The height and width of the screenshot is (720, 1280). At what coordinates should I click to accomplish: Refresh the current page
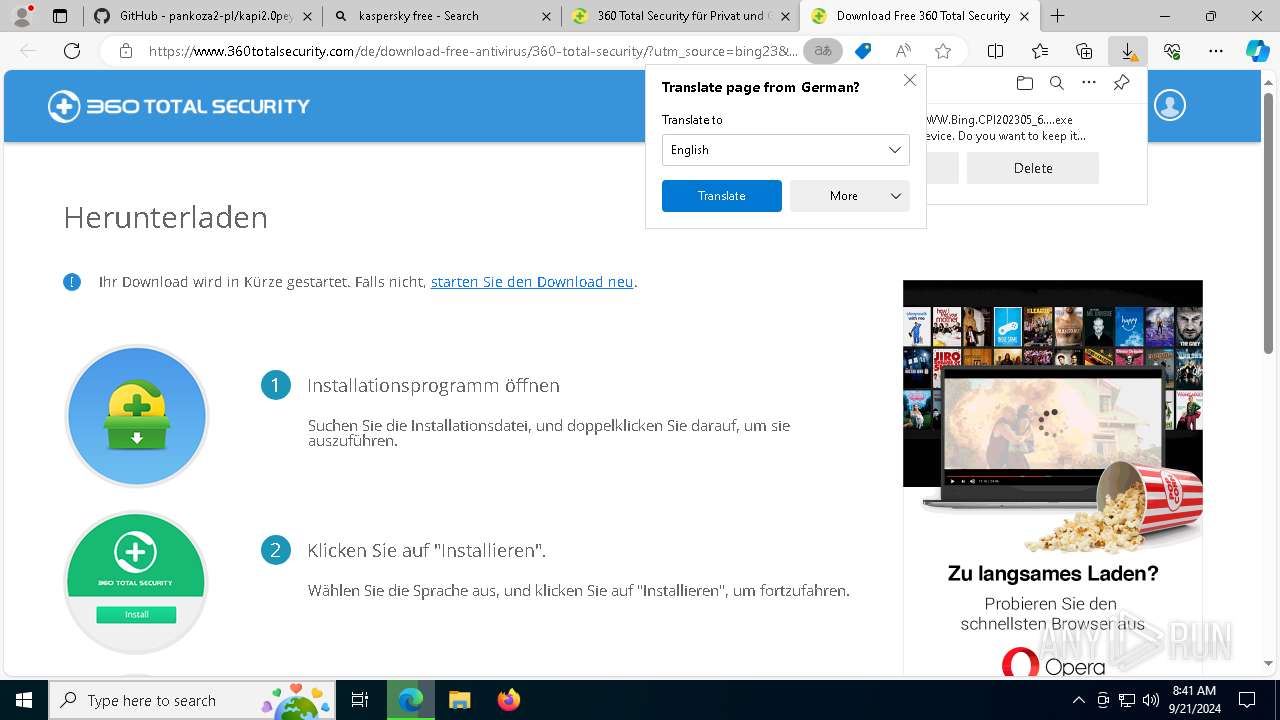pyautogui.click(x=72, y=51)
